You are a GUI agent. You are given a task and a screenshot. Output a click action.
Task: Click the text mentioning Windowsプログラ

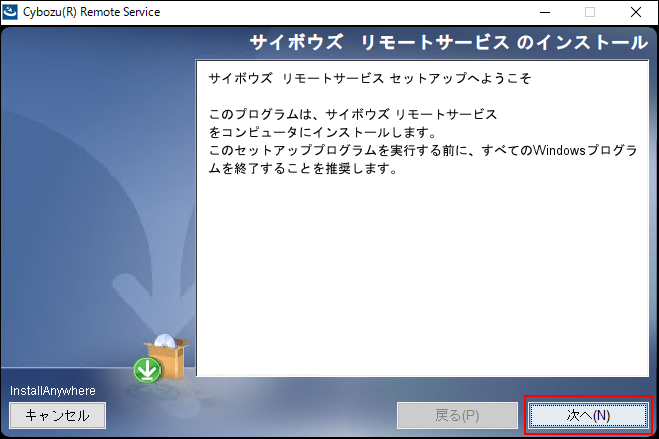pos(423,150)
